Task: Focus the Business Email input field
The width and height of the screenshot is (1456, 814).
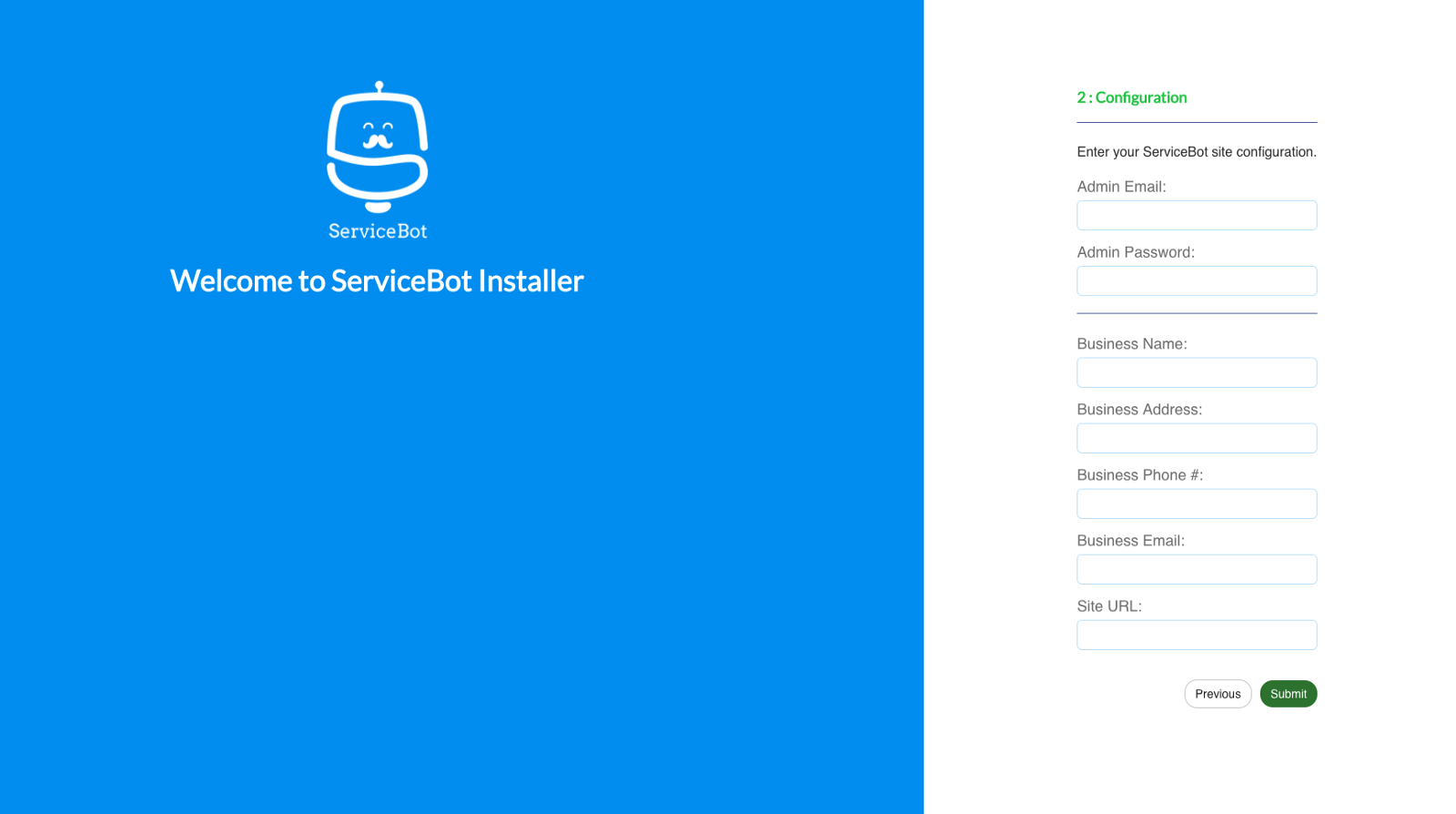Action: (1197, 569)
